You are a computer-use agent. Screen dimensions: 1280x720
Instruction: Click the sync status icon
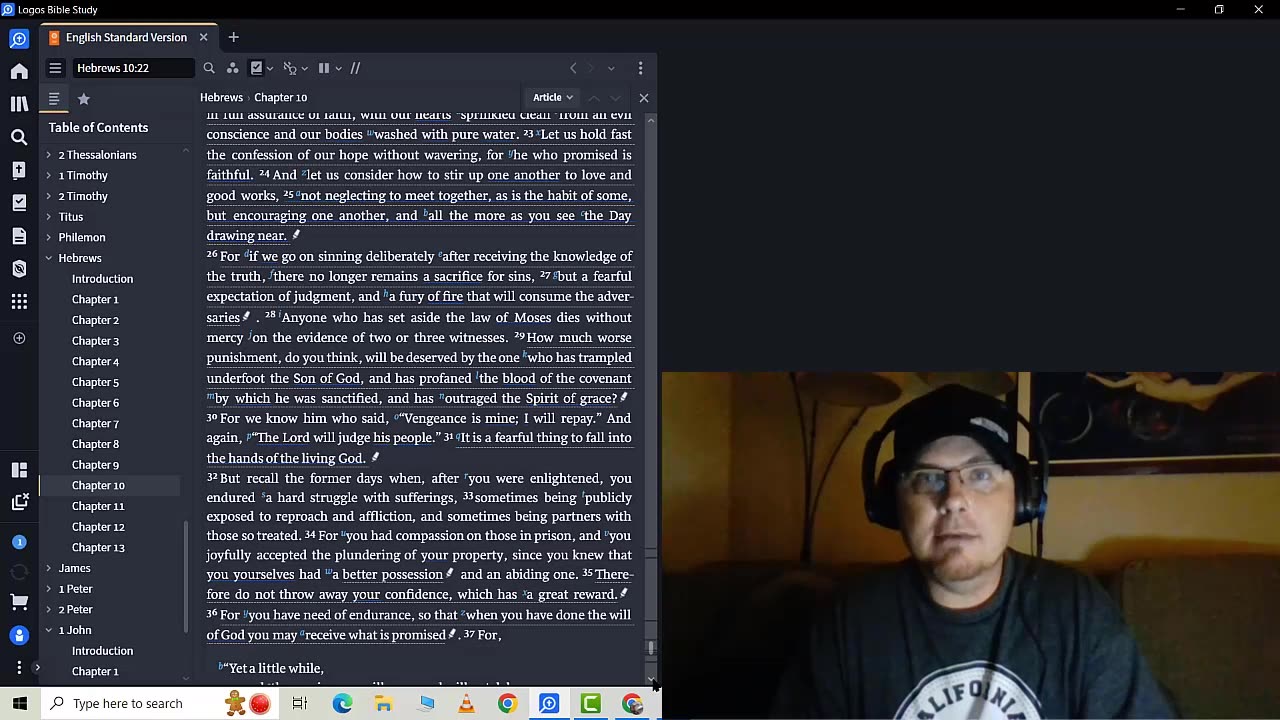pos(19,572)
